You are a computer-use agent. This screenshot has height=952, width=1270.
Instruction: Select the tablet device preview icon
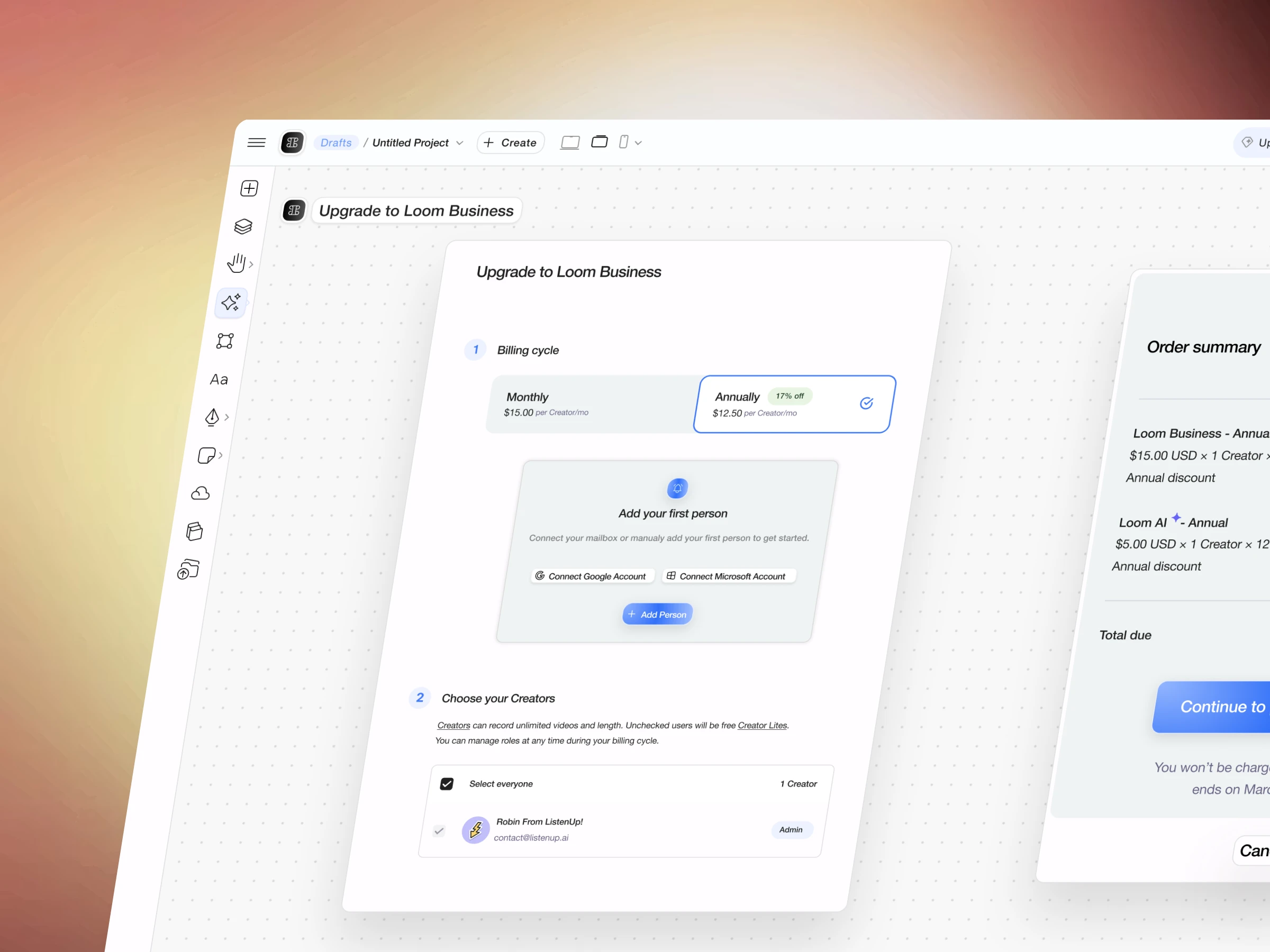click(600, 141)
